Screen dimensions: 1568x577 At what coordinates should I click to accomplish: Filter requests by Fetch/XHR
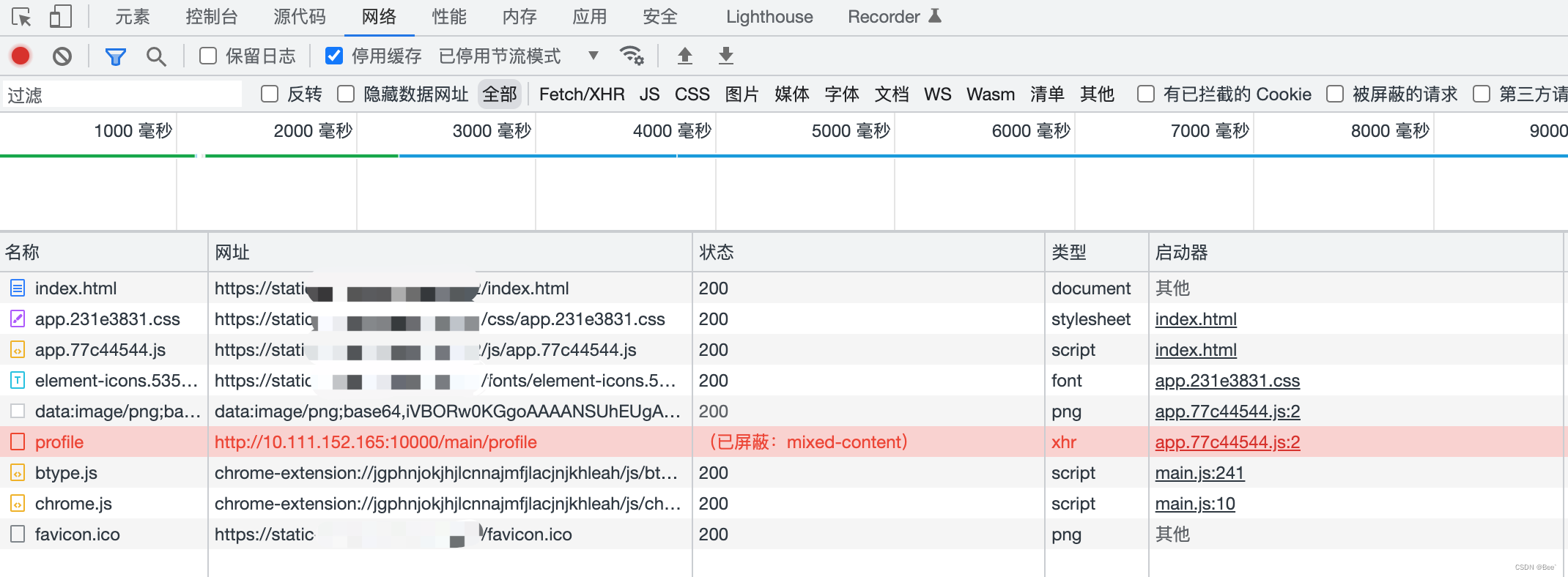coord(582,94)
